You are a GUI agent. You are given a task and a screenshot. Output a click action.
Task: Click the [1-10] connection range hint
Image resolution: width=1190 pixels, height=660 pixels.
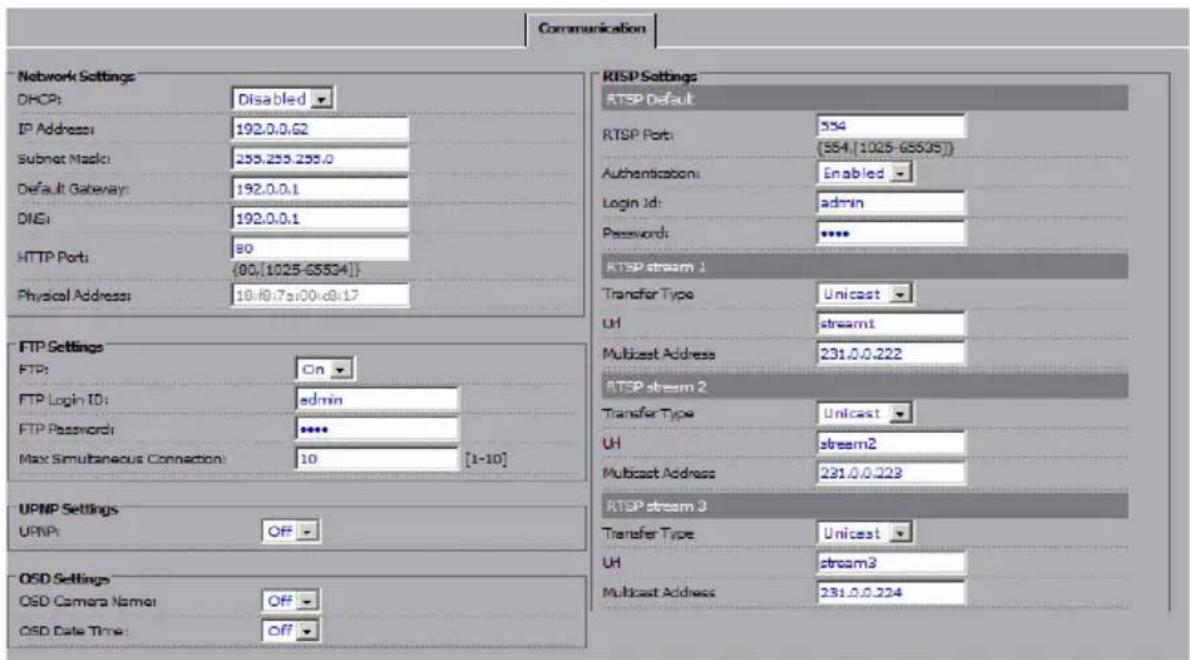pos(486,459)
